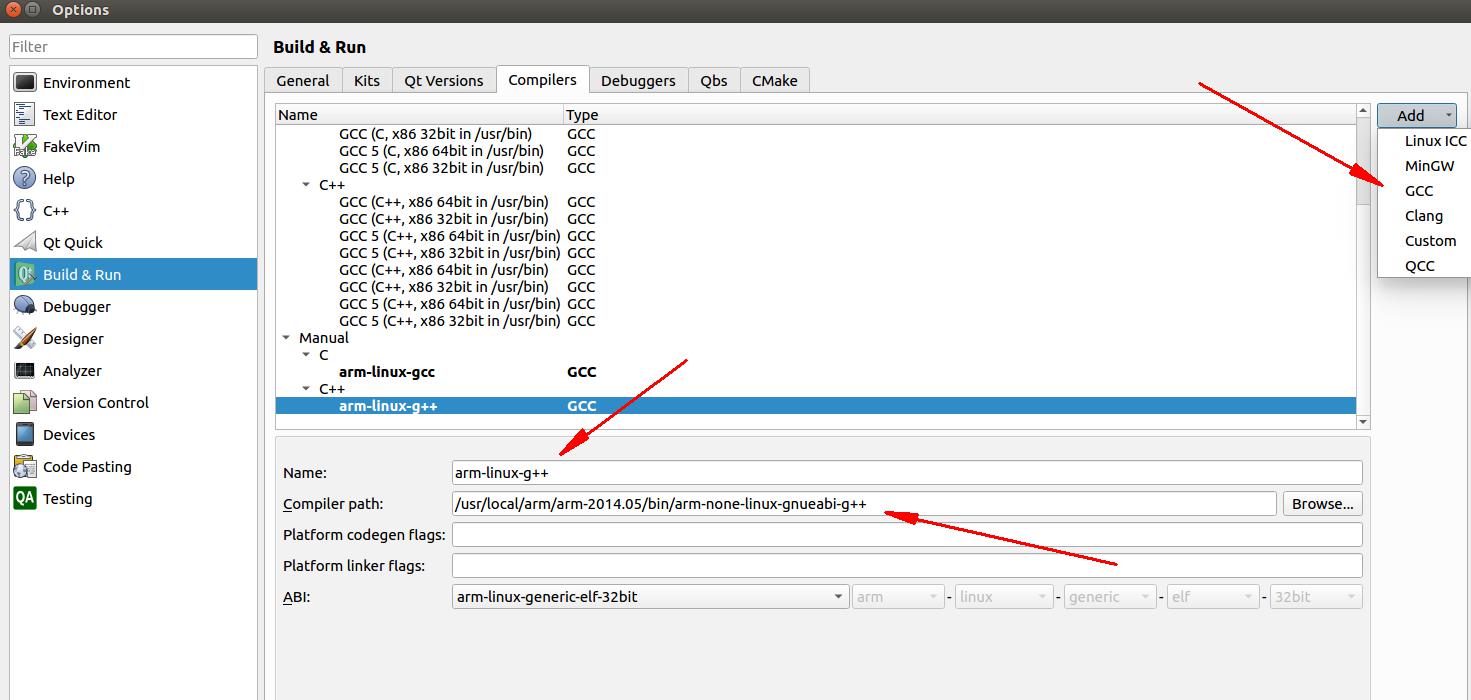Click the Name column header

point(420,115)
